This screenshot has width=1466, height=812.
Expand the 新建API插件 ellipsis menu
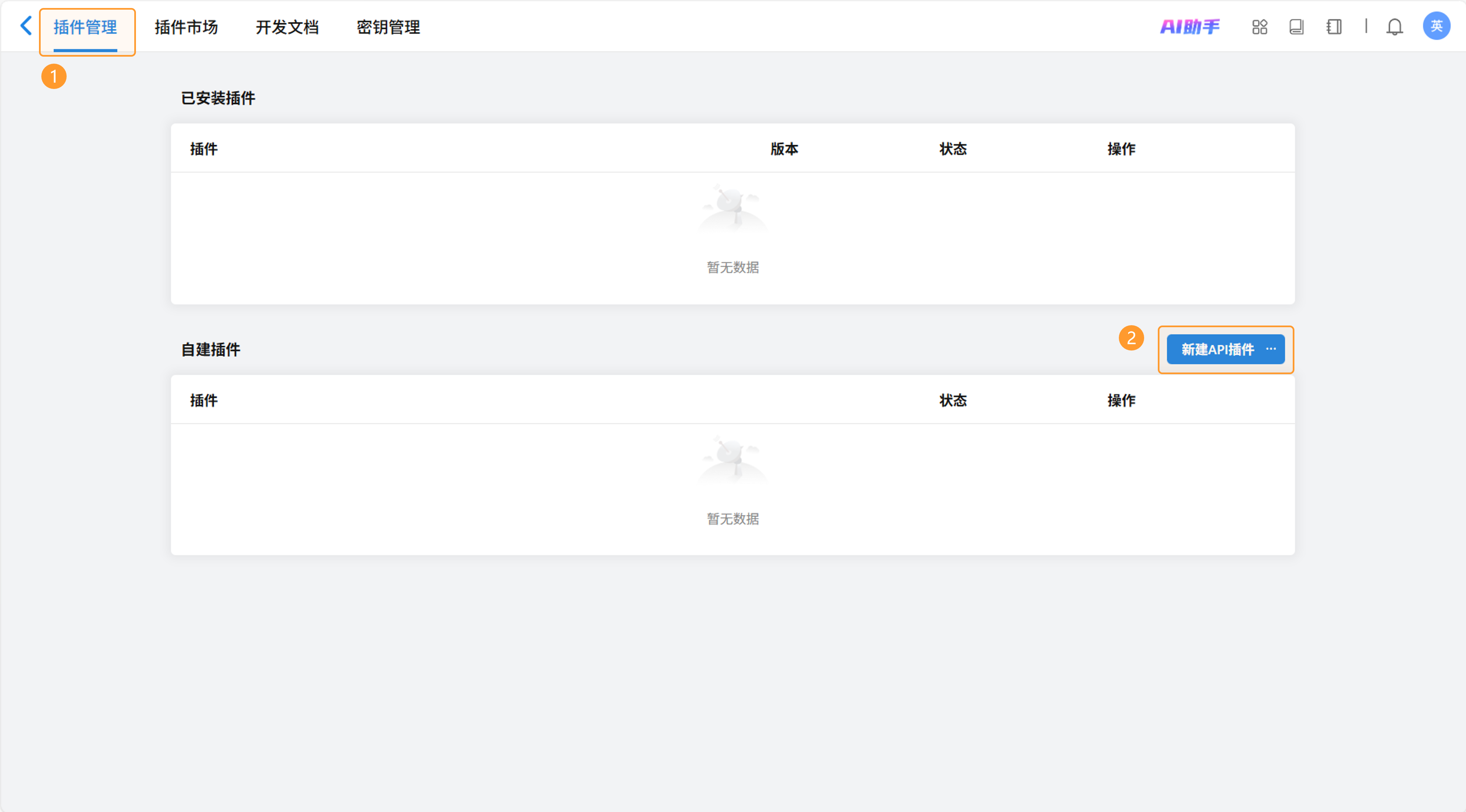tap(1271, 349)
